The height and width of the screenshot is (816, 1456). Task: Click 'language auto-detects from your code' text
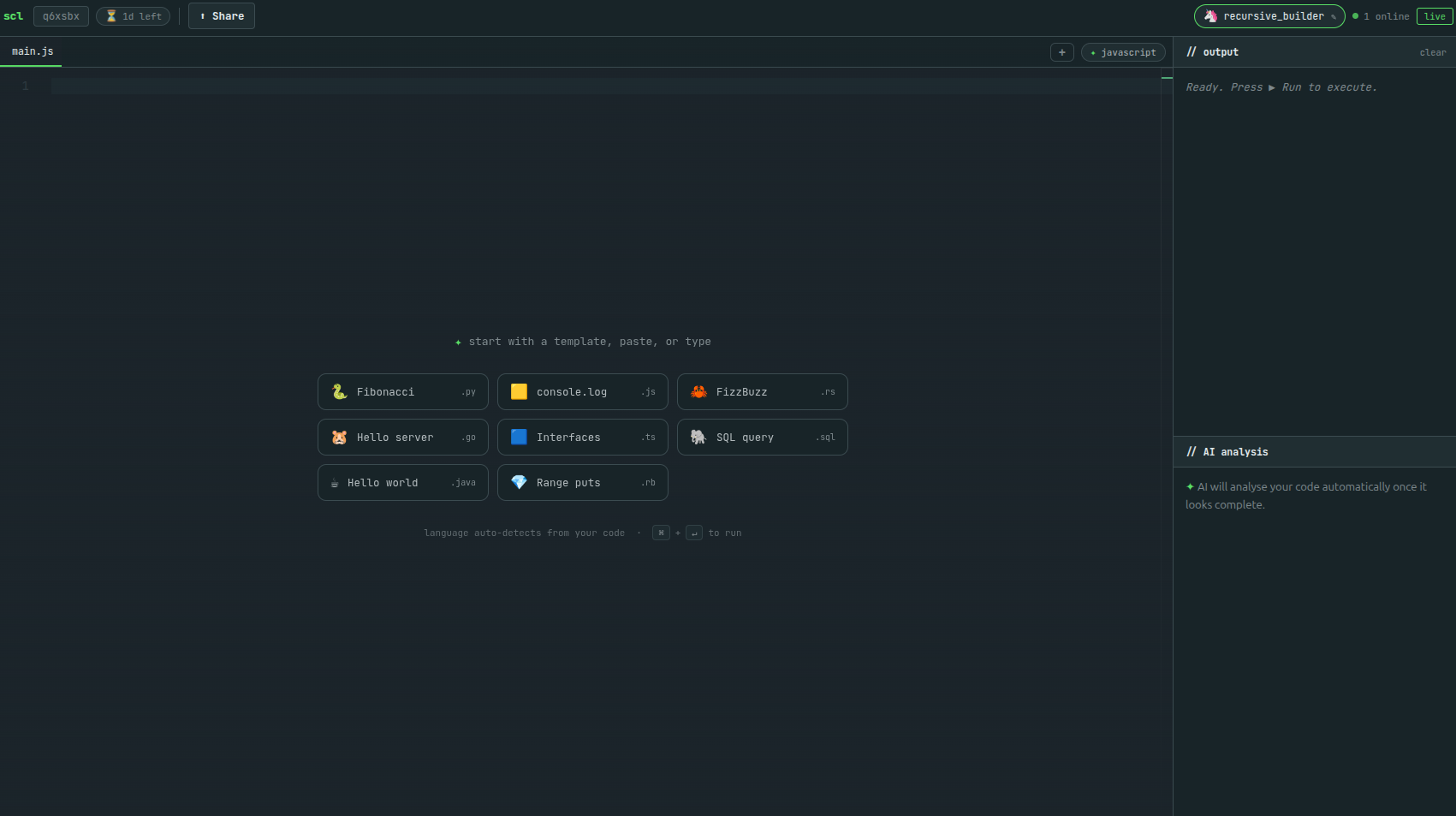click(x=525, y=533)
